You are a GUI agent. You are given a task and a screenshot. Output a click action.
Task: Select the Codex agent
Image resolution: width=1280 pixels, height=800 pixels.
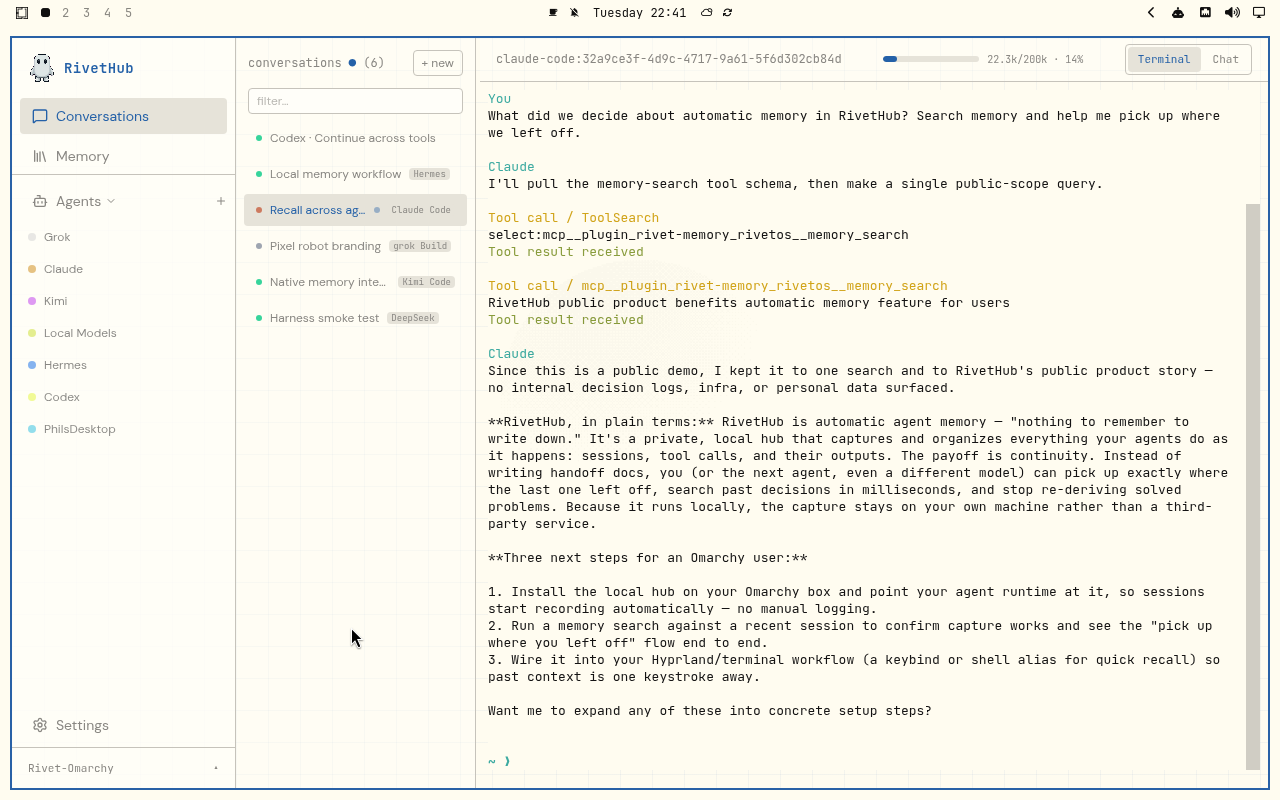pyautogui.click(x=123, y=397)
